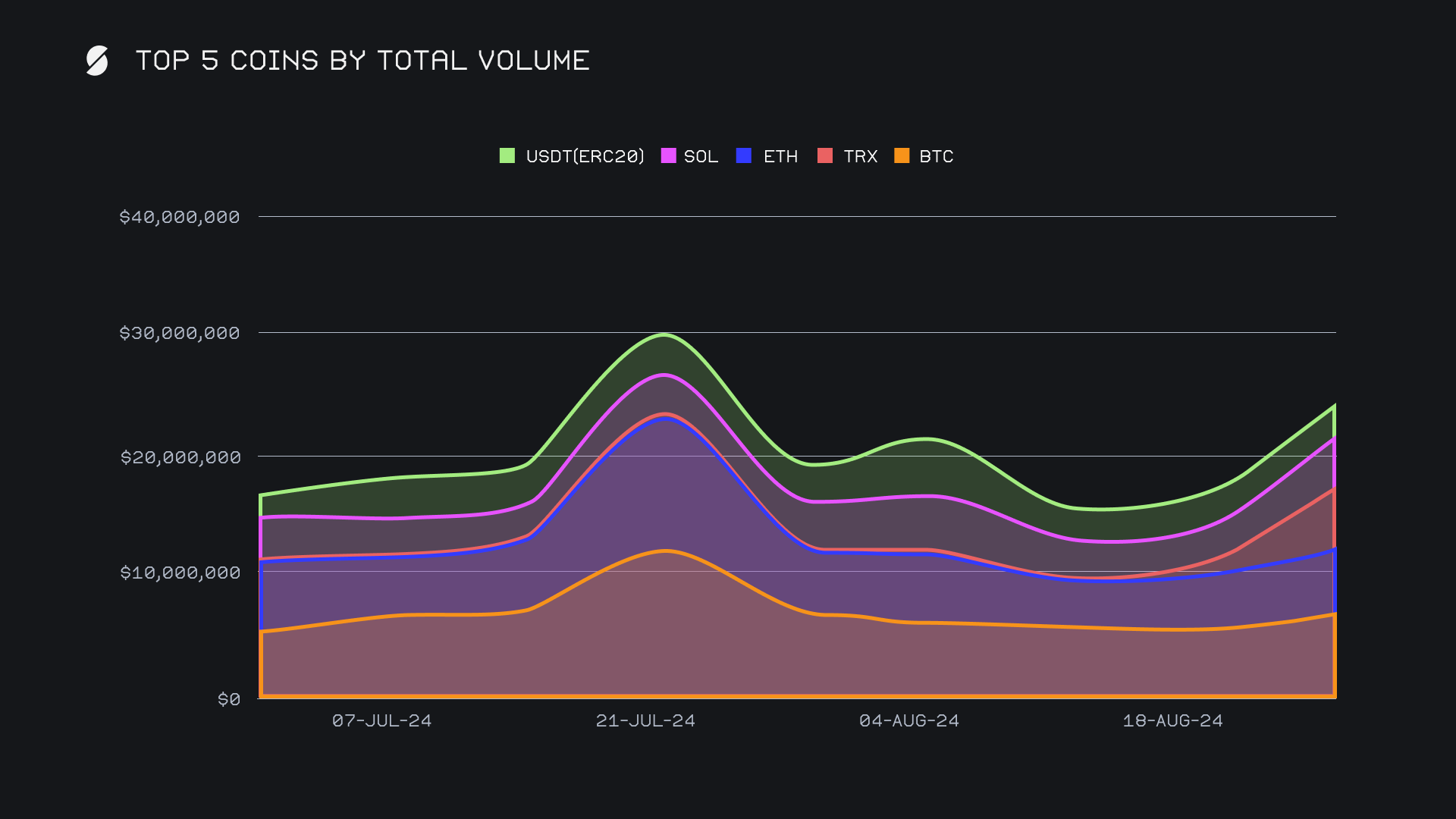This screenshot has height=819, width=1456.
Task: Click the 21-JUL-24 x-axis label
Action: (x=645, y=720)
